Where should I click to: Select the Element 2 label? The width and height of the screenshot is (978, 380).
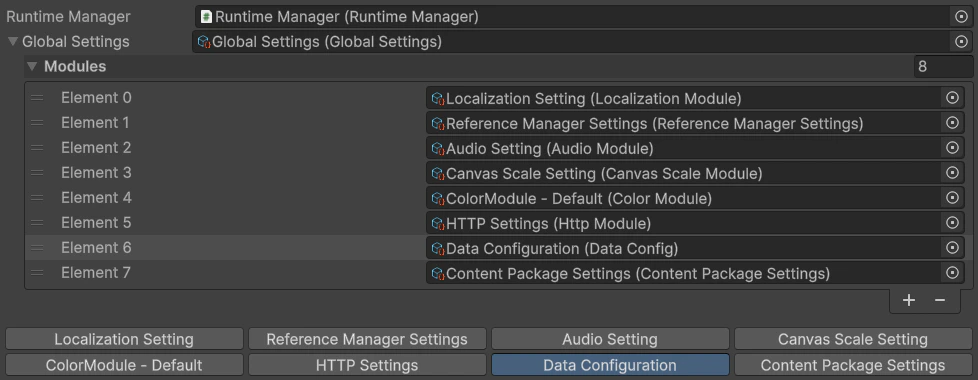coord(96,148)
